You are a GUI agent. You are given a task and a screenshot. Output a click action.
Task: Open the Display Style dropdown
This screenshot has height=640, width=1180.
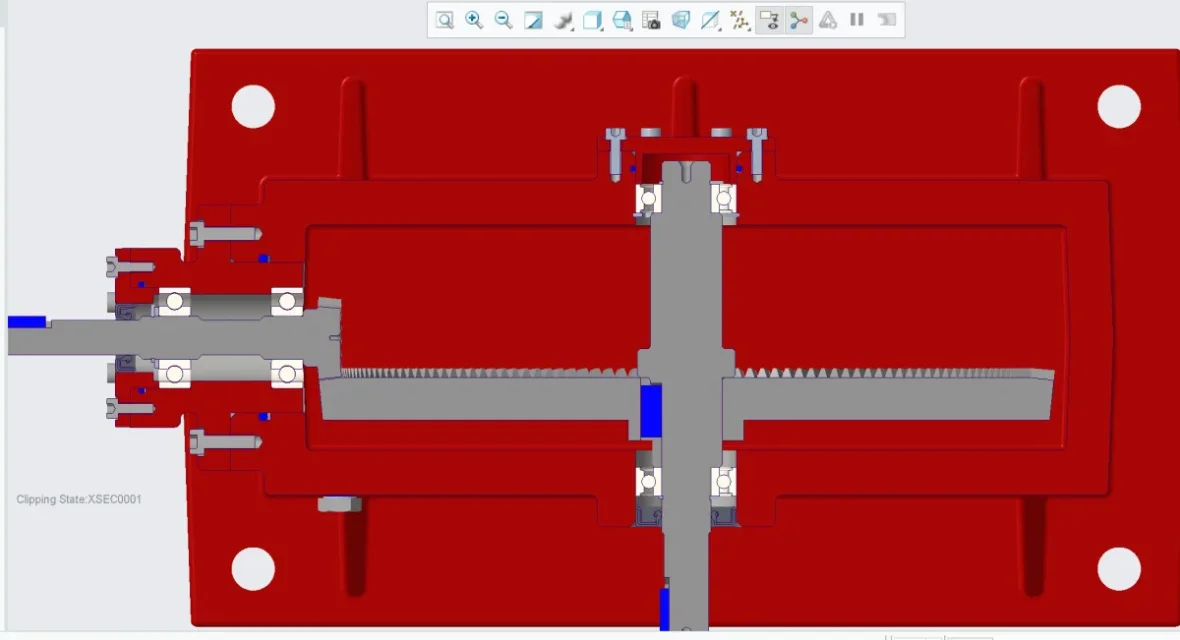(592, 20)
